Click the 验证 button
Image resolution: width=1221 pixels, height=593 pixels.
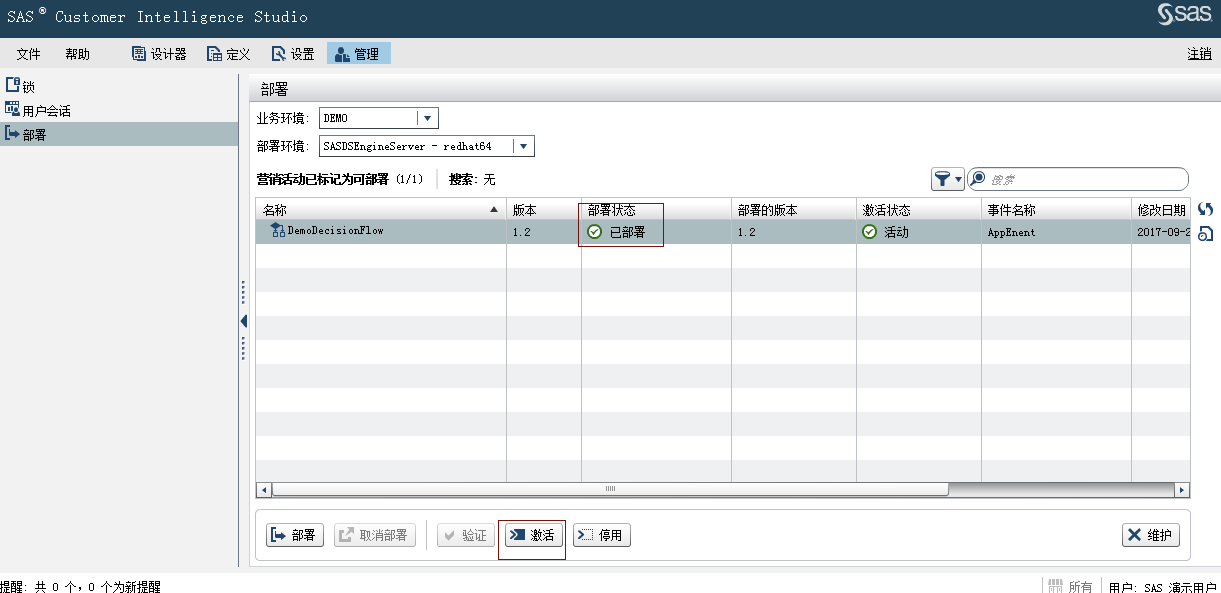coord(465,535)
